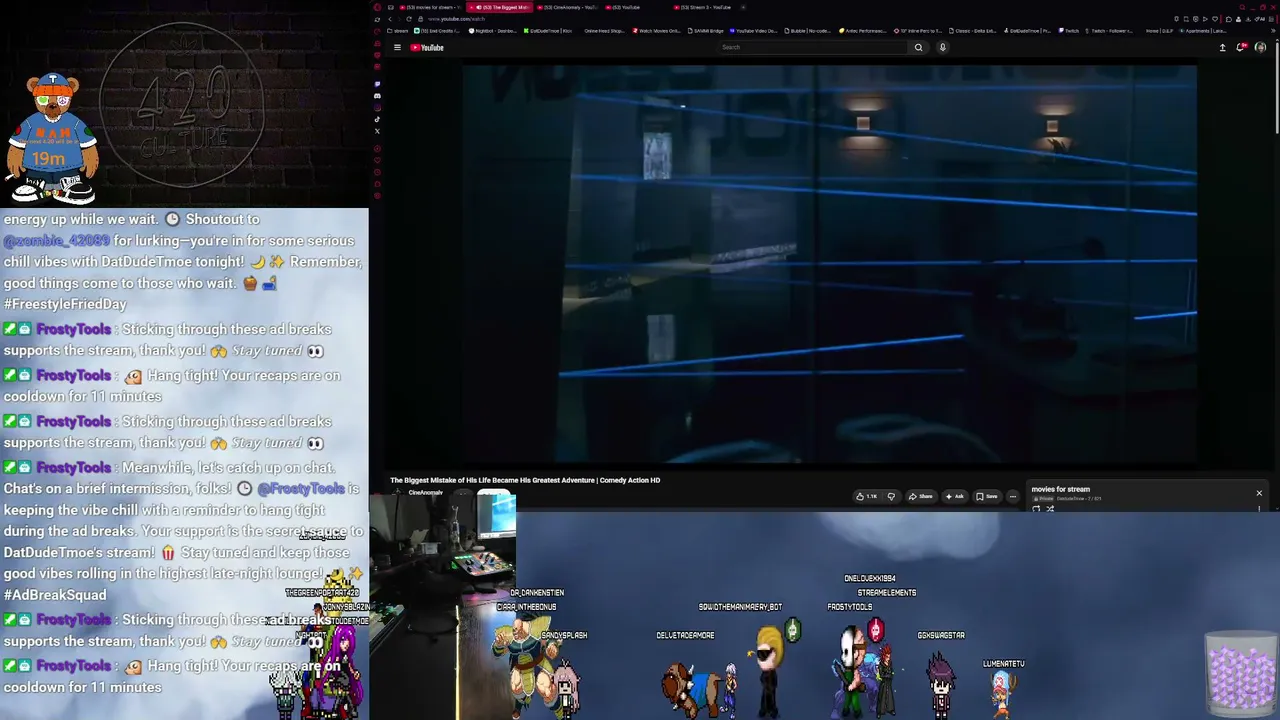The image size is (1280, 720).
Task: Click the LUMENATETV character label
Action: (1003, 663)
